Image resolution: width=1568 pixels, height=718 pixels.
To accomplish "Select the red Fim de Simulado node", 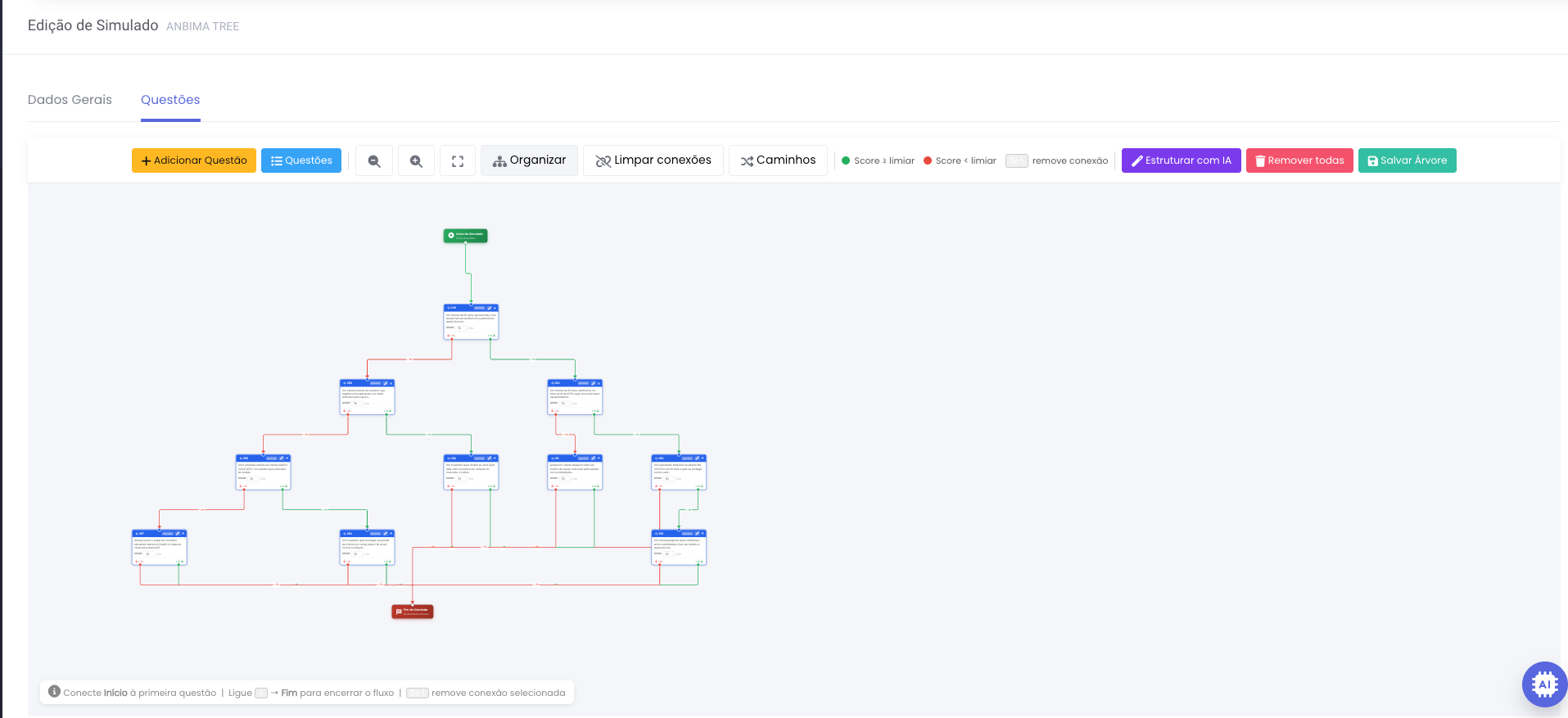I will click(413, 612).
